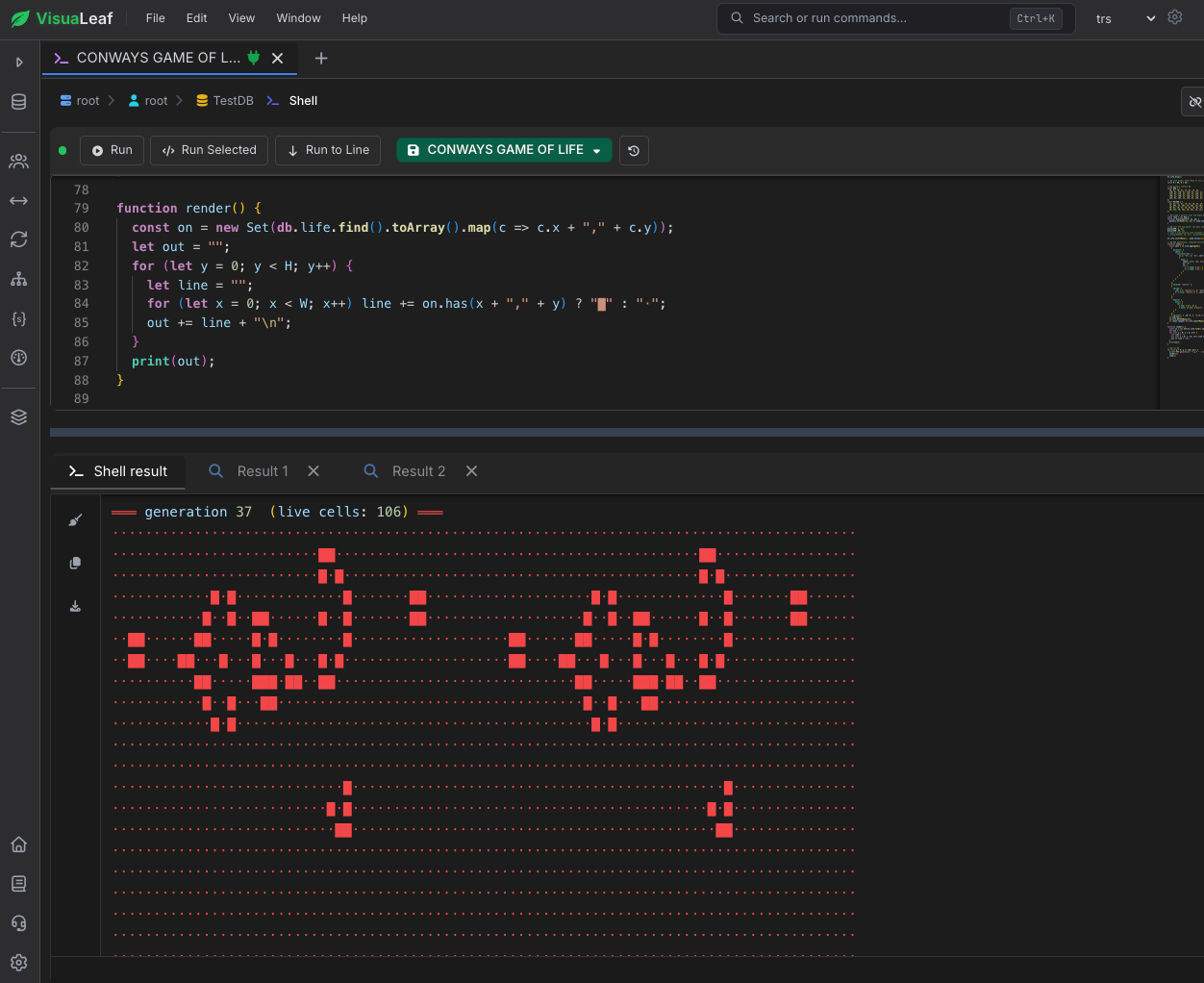Open the script history icon
The width and height of the screenshot is (1204, 983).
point(634,151)
